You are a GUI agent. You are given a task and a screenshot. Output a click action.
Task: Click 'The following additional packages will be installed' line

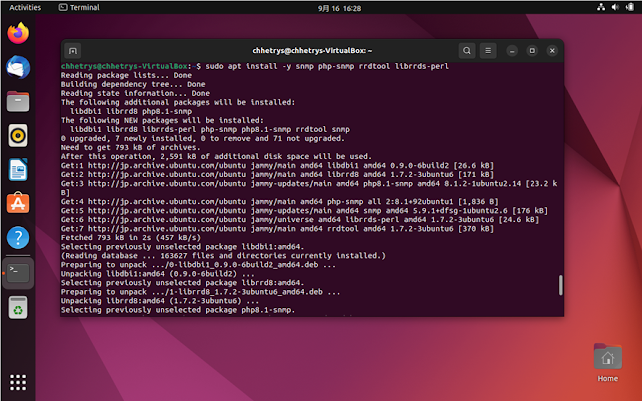pos(178,102)
